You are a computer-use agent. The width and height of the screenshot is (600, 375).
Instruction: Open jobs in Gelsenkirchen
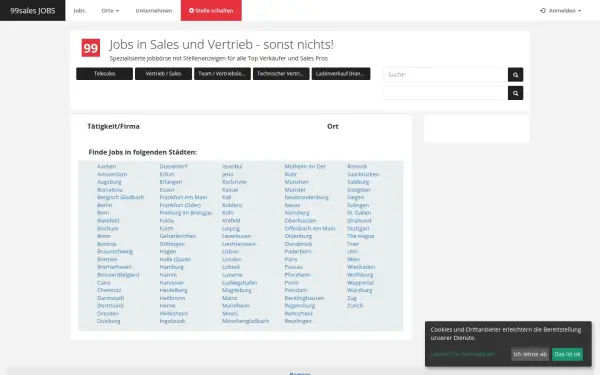[178, 236]
